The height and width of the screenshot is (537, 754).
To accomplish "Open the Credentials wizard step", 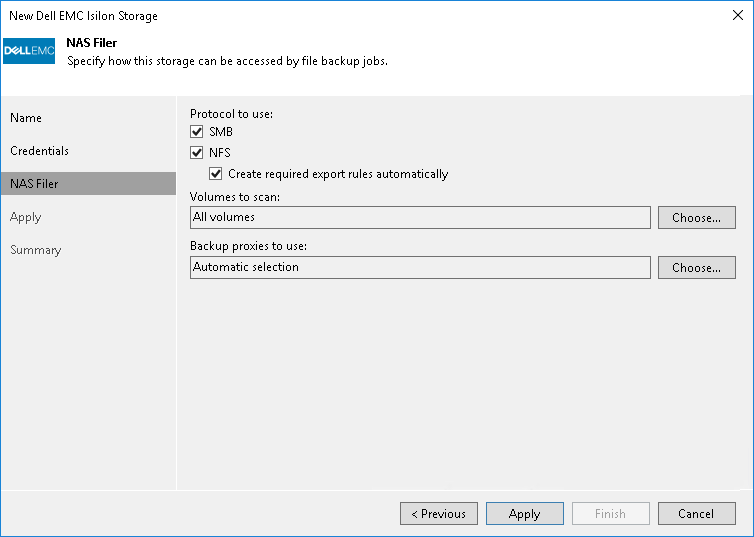I will point(40,151).
